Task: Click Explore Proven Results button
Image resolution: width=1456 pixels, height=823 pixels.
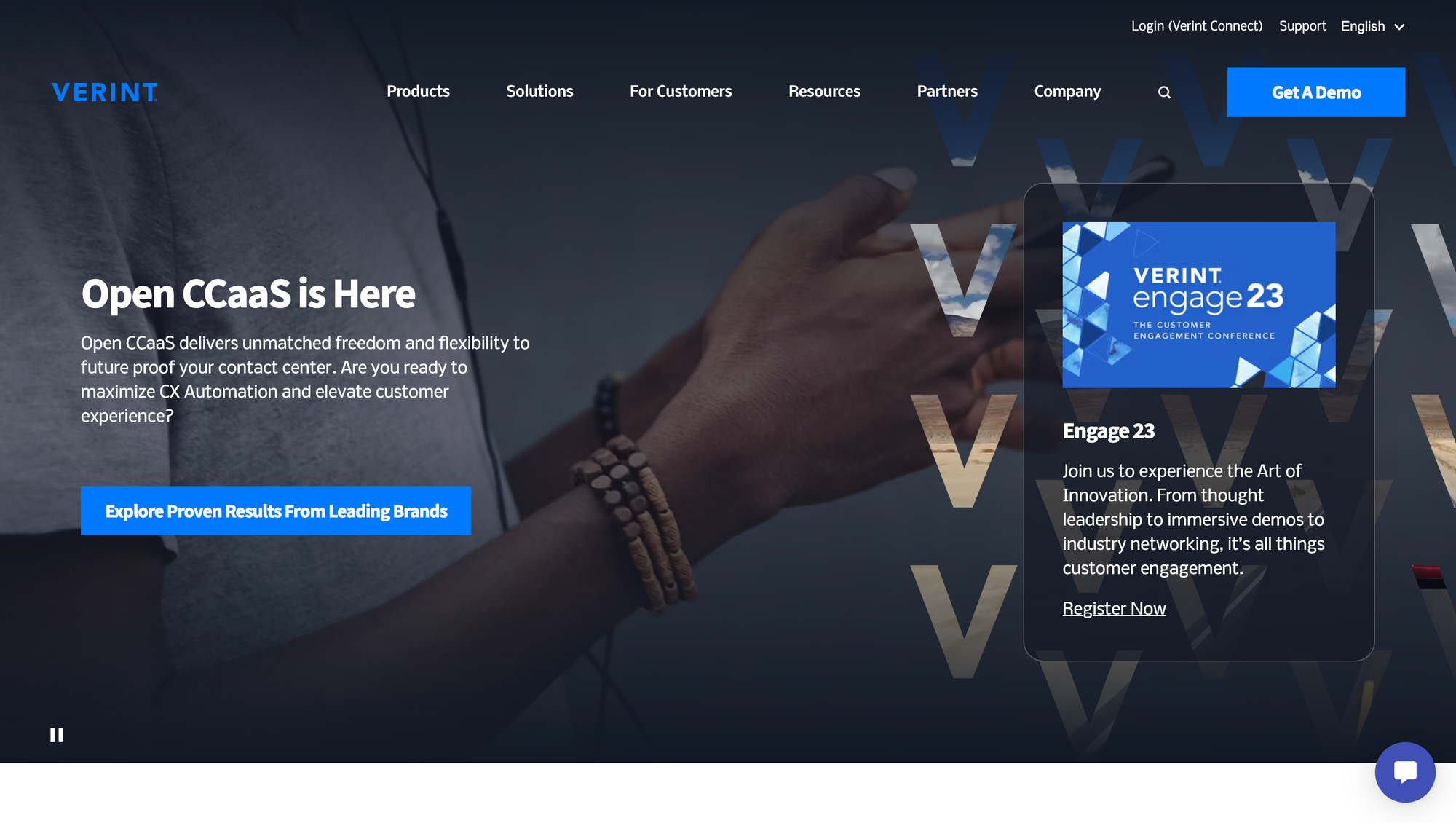Action: [x=276, y=510]
